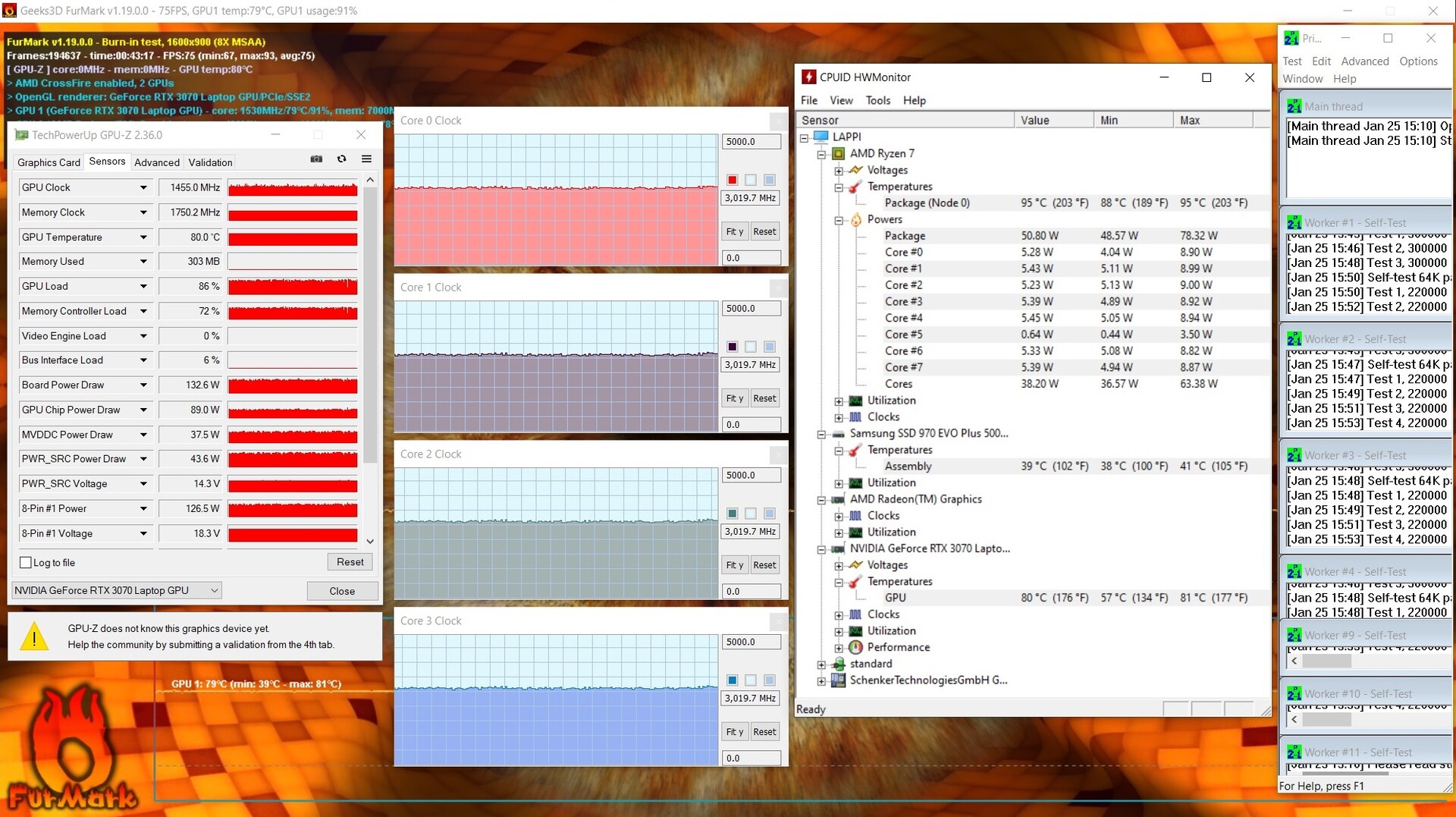Open the Test menu in Prime95
The height and width of the screenshot is (817, 1456).
pos(1292,61)
